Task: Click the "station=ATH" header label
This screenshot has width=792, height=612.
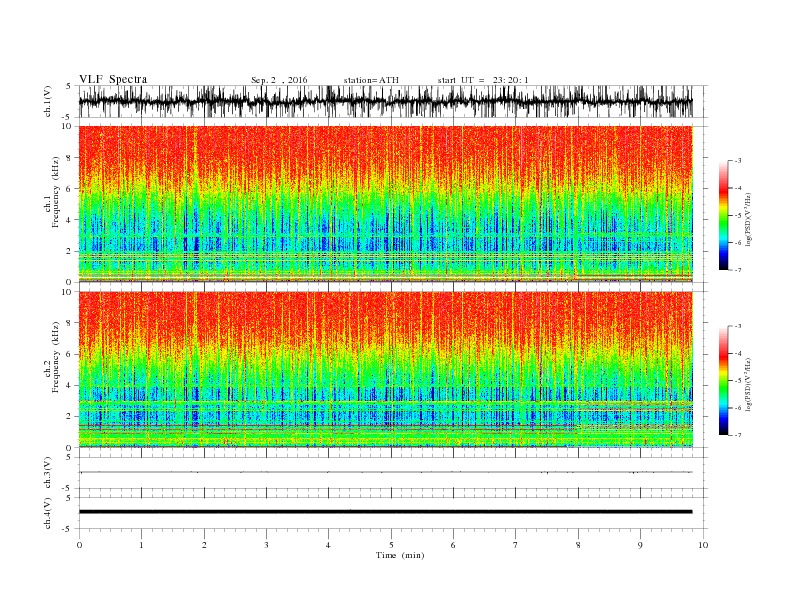Action: [371, 80]
